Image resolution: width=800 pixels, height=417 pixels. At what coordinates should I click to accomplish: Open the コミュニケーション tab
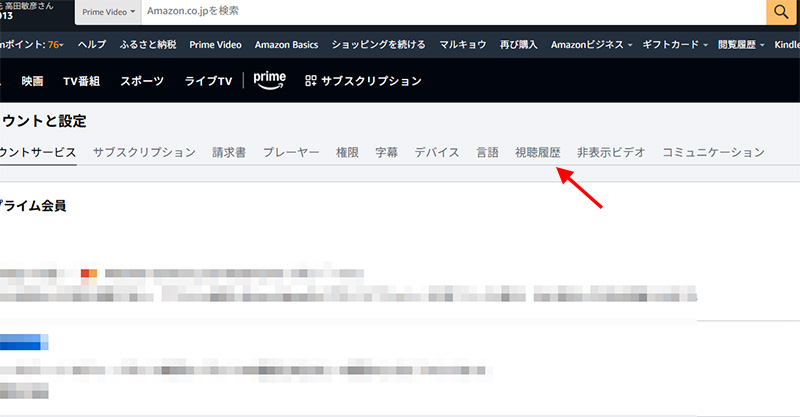(713, 153)
